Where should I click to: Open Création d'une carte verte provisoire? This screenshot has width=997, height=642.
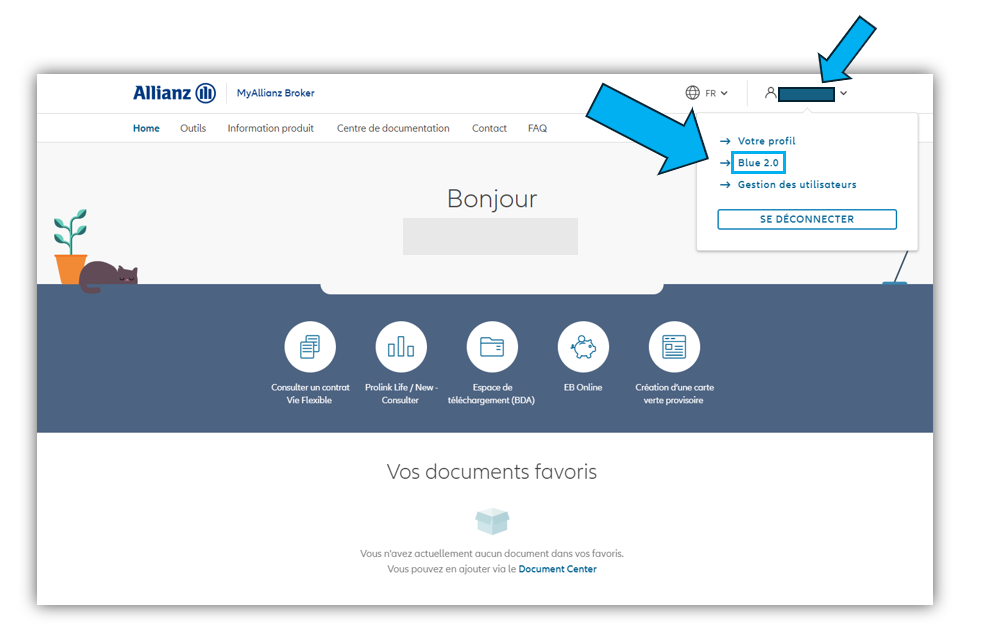[x=674, y=346]
